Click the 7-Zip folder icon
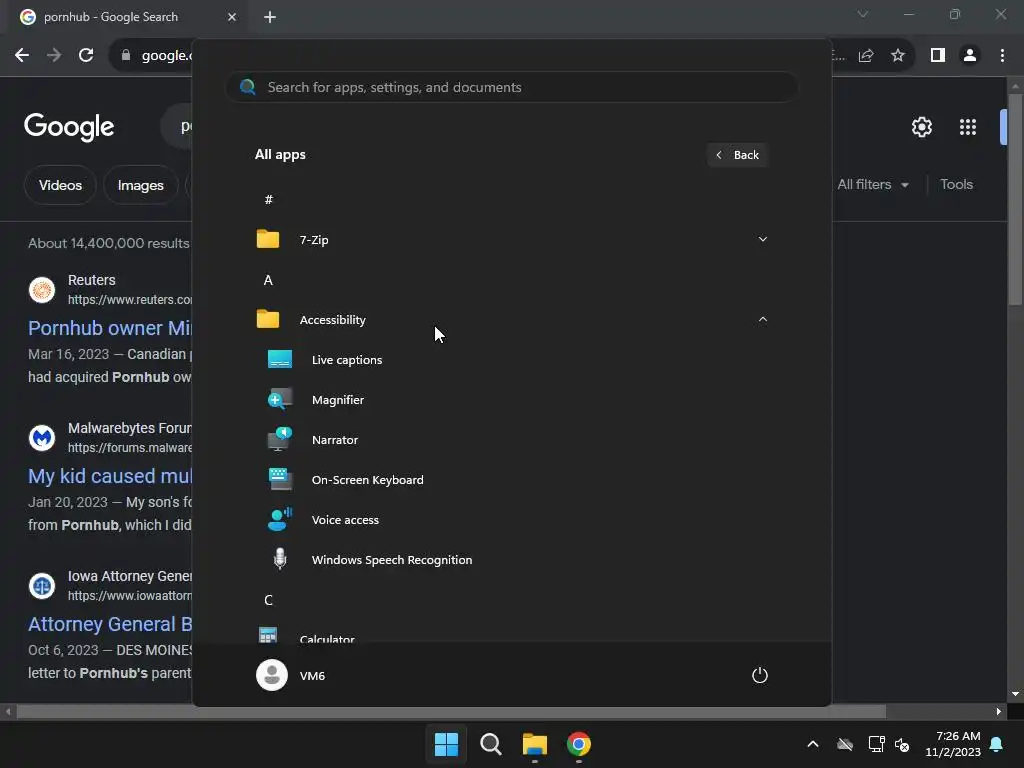The height and width of the screenshot is (768, 1024). (x=268, y=240)
